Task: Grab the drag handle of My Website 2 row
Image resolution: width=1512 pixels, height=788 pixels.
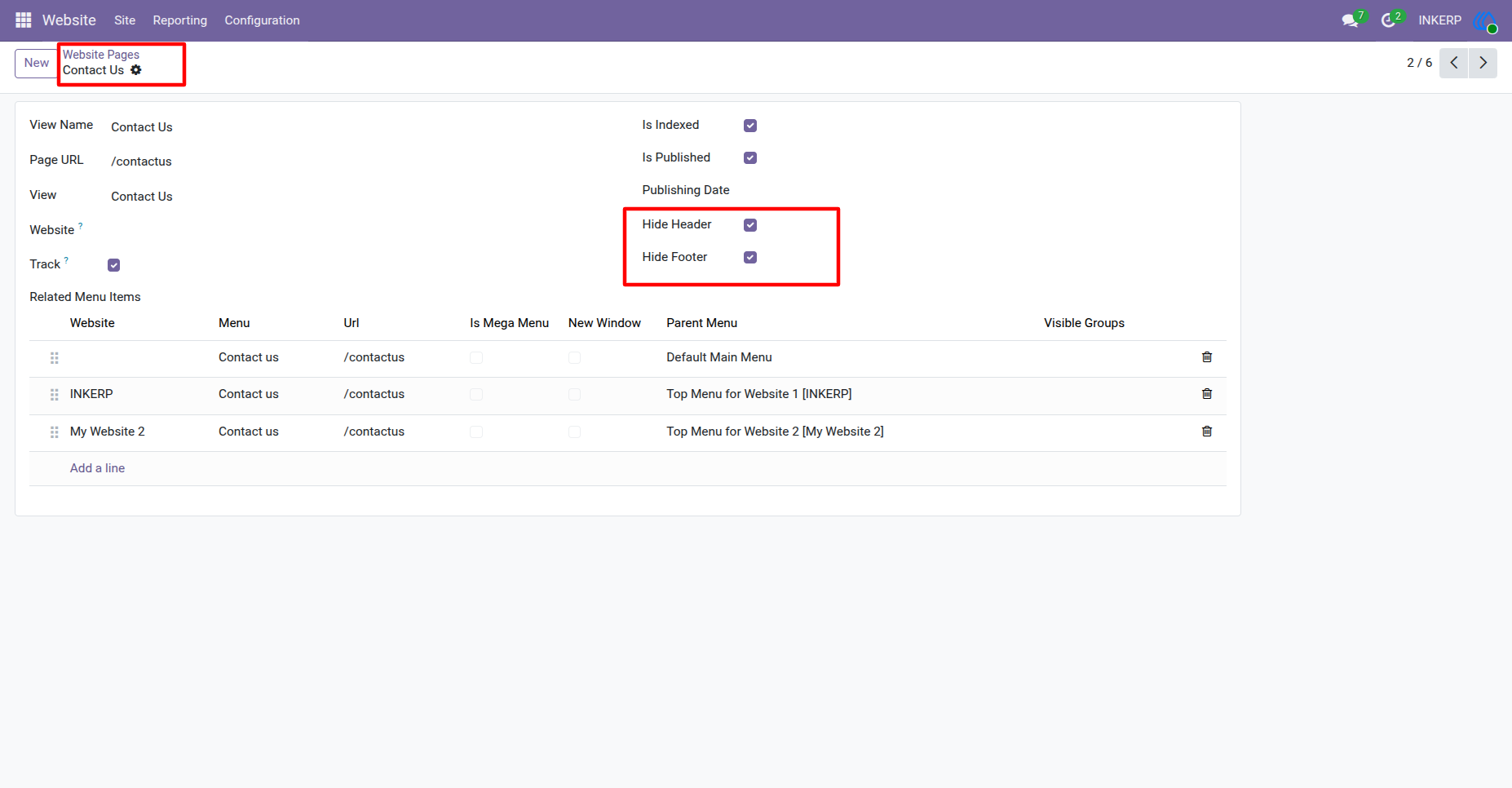Action: (55, 432)
